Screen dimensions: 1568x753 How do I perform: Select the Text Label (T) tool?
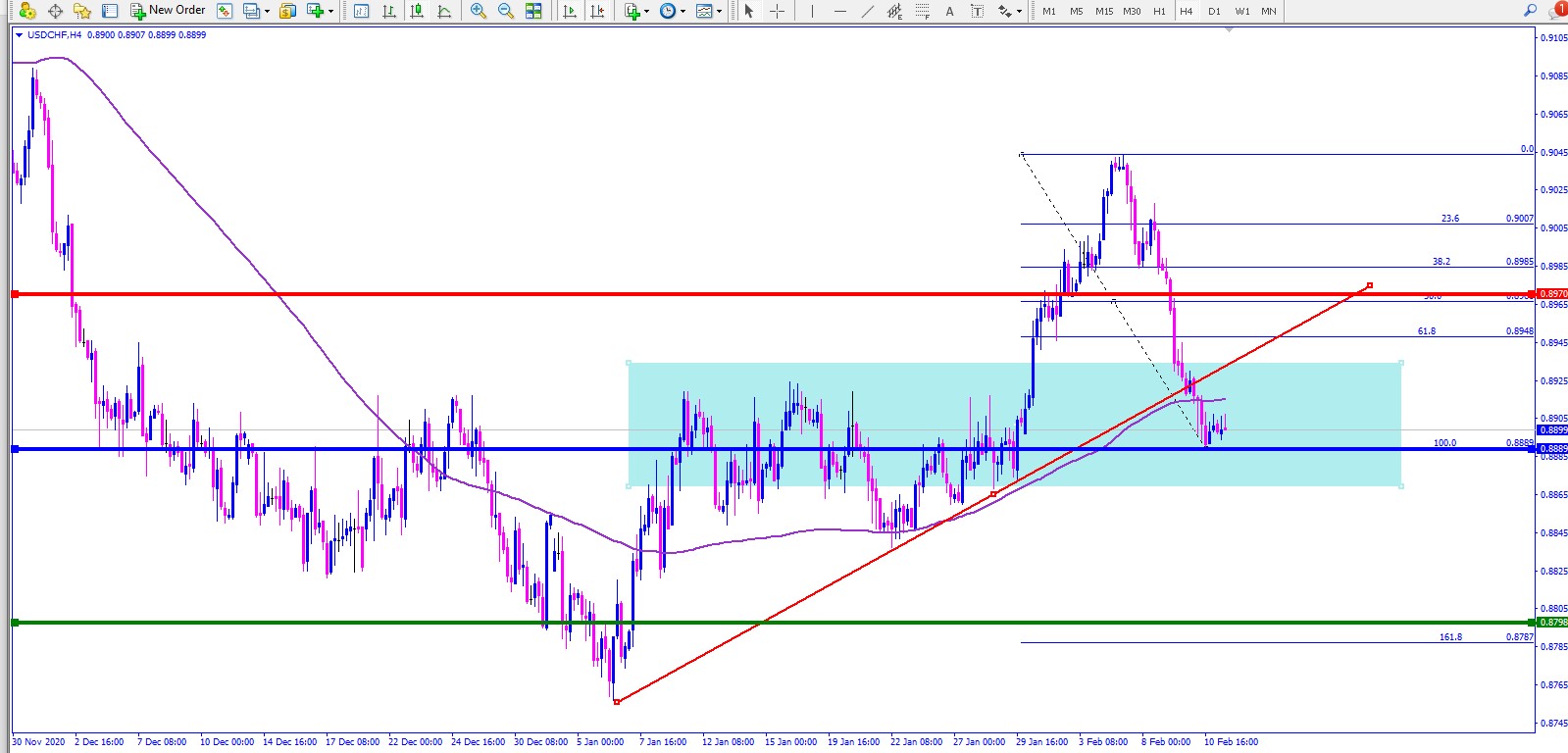click(977, 11)
